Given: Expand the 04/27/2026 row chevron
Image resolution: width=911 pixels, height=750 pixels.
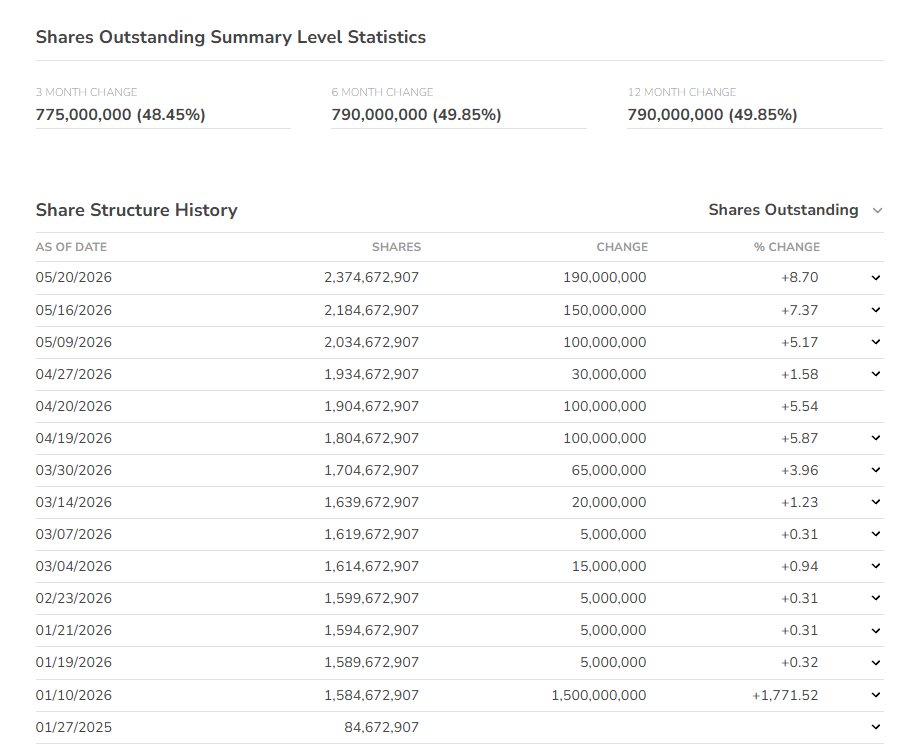Looking at the screenshot, I should (876, 374).
